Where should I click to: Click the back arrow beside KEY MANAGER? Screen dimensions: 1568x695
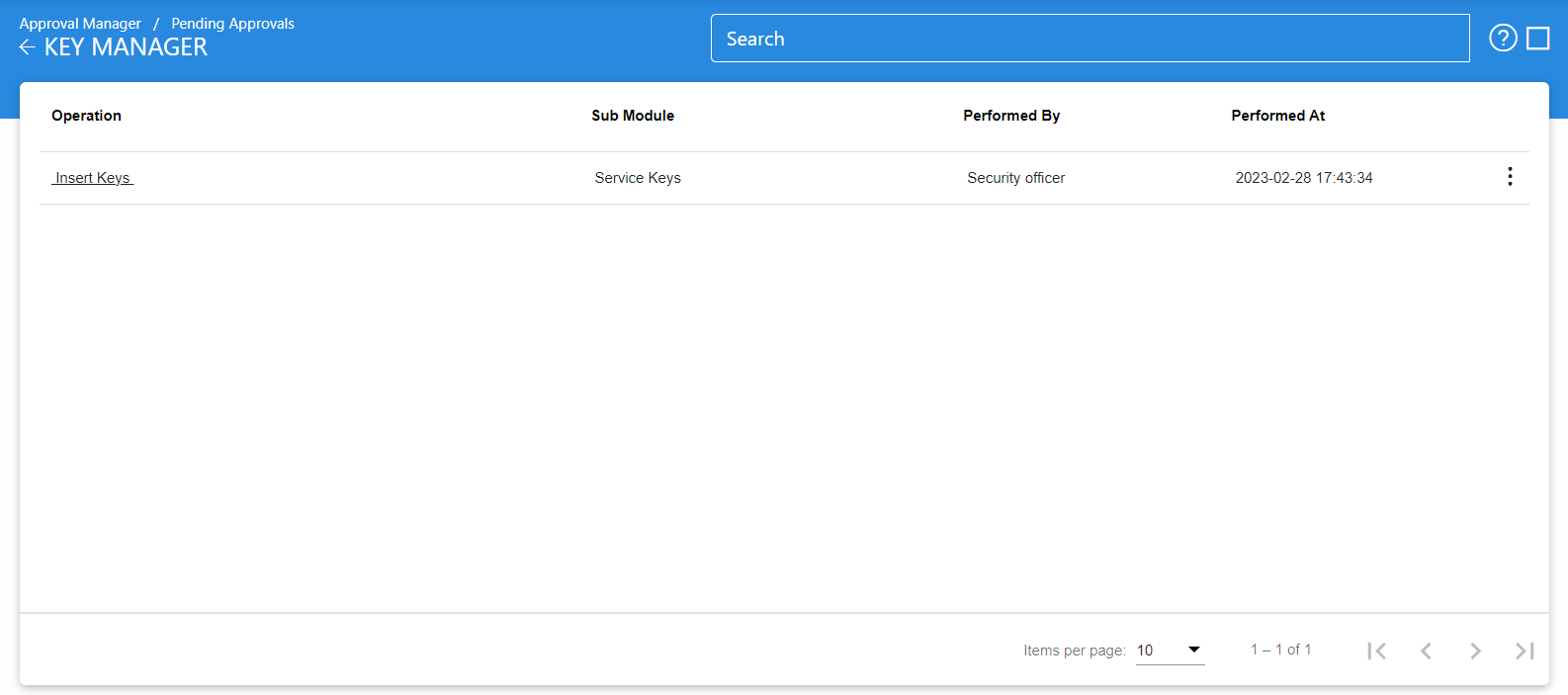click(27, 47)
